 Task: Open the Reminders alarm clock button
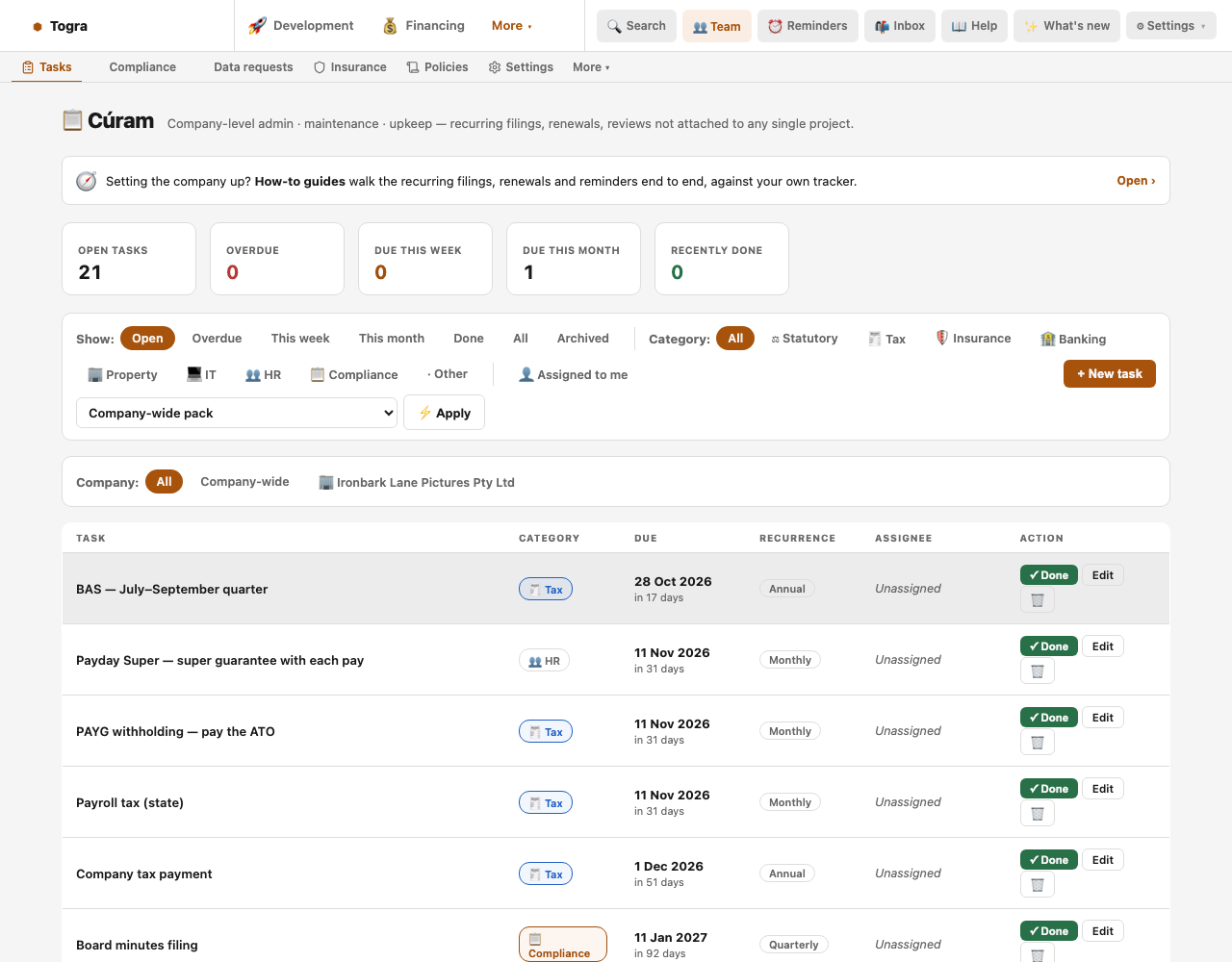click(x=808, y=26)
